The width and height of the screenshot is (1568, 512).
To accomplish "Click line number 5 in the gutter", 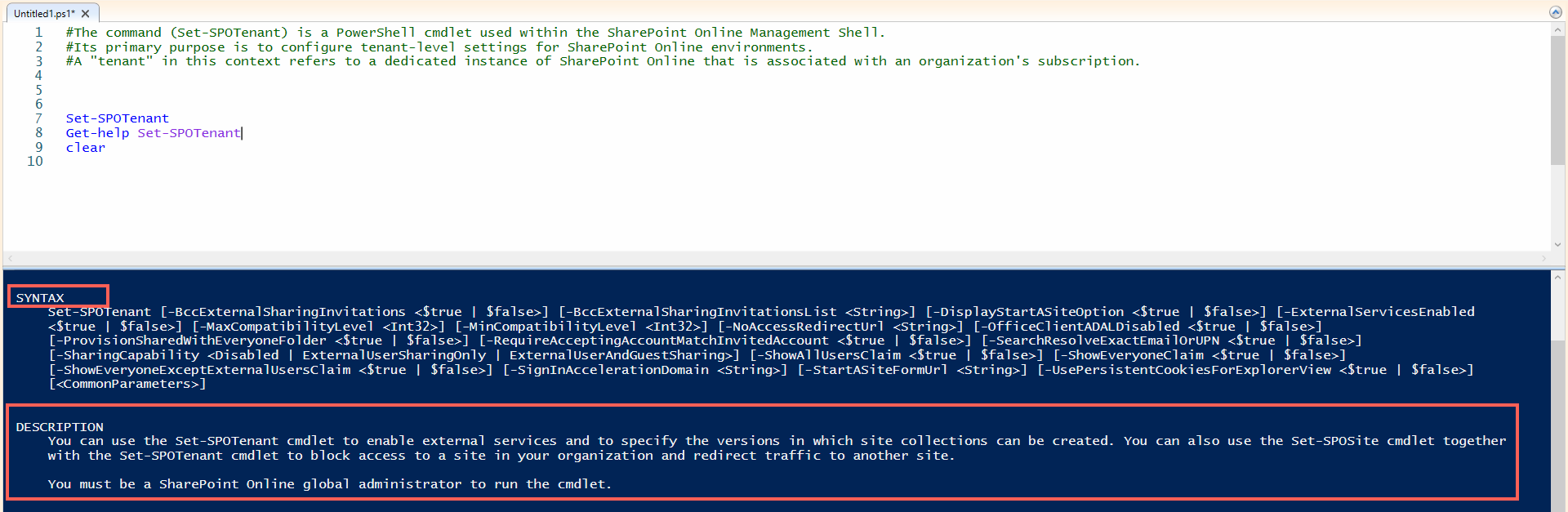I will click(38, 90).
